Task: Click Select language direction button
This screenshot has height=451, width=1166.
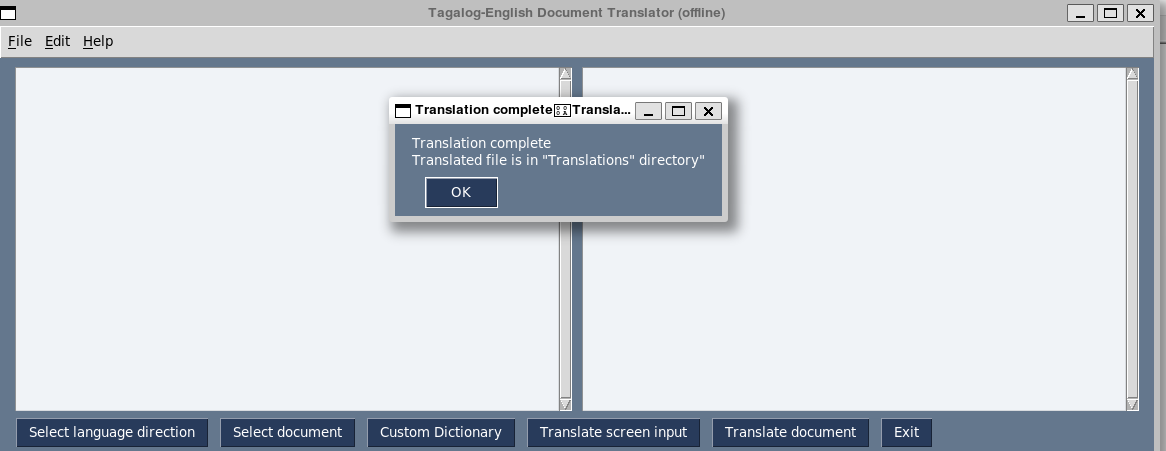Action: tap(112, 432)
